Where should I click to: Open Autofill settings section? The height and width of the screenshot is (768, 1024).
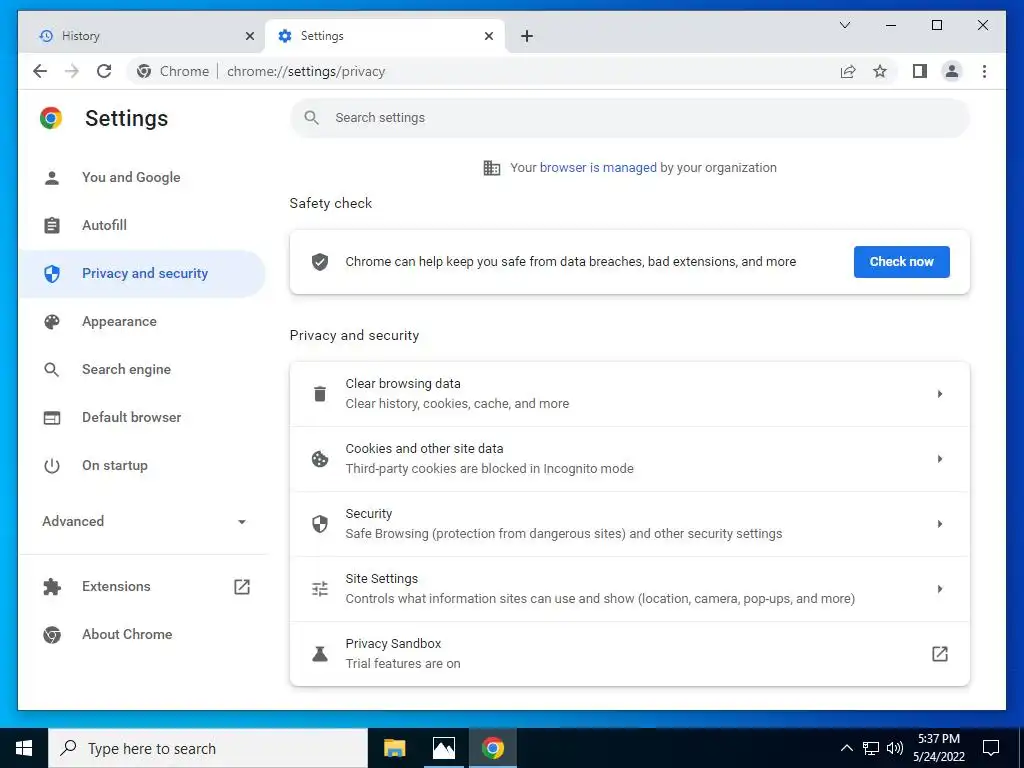[142, 225]
